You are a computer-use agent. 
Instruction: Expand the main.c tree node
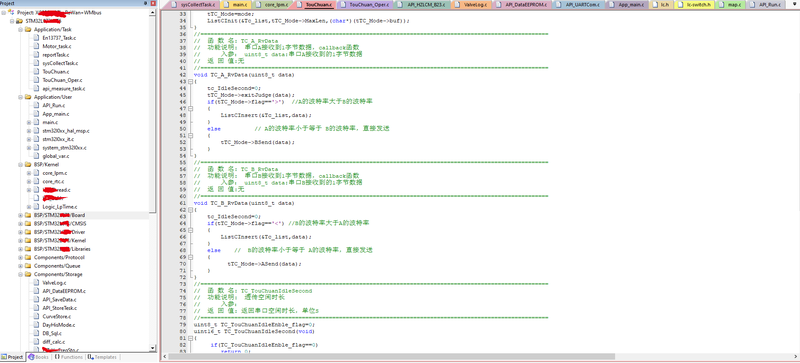click(29, 123)
